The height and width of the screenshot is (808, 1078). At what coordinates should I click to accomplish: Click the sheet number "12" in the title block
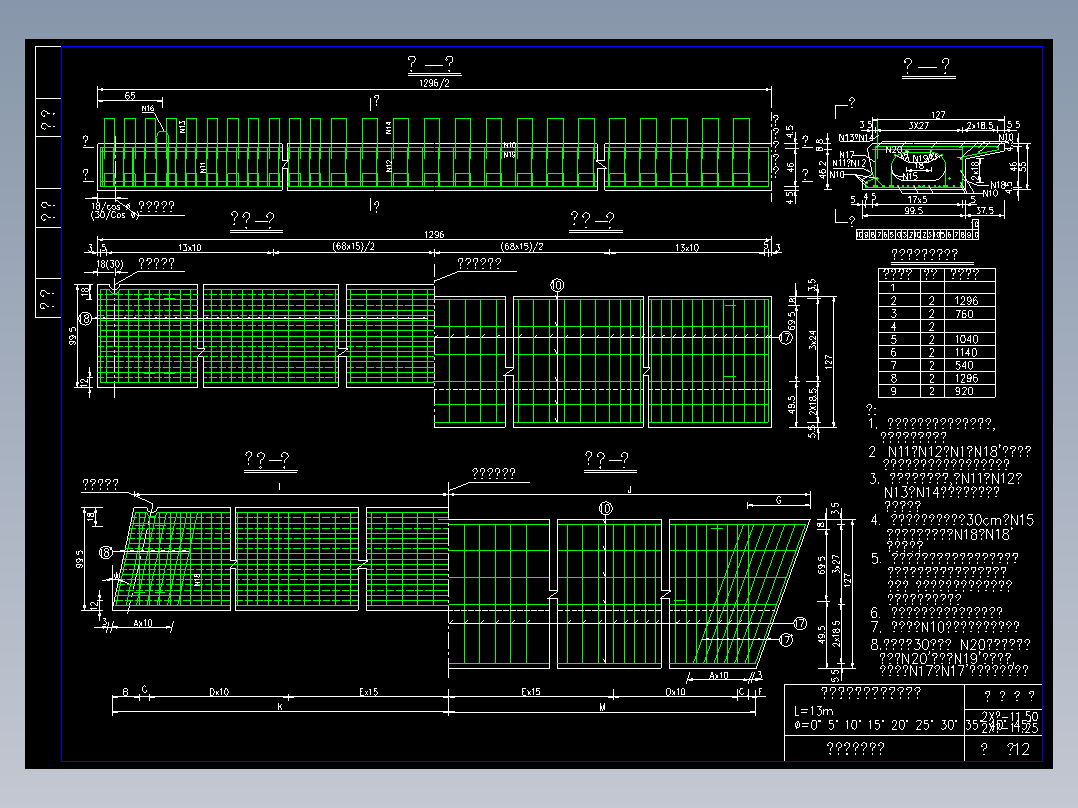(x=1022, y=749)
